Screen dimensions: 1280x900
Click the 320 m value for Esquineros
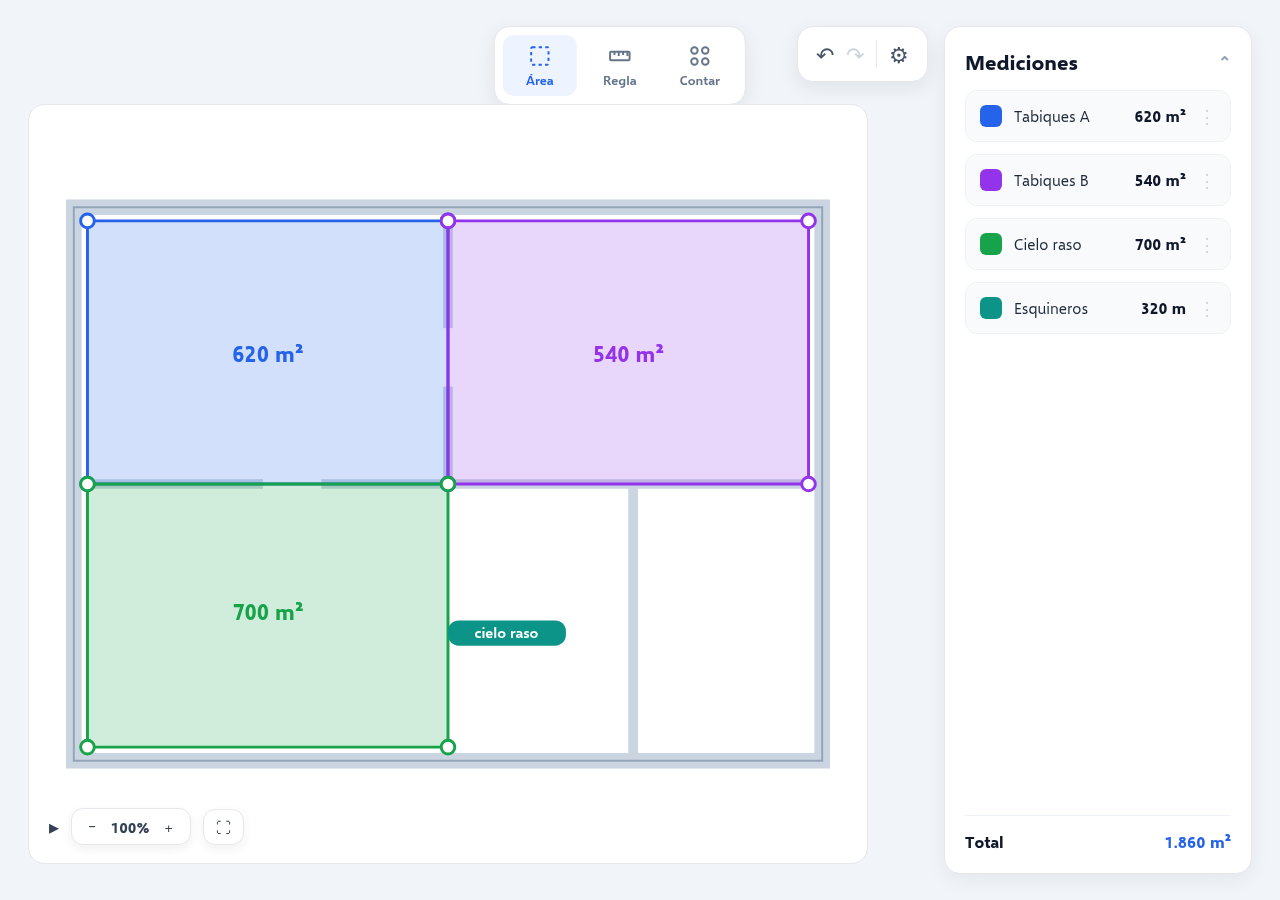[x=1163, y=309]
